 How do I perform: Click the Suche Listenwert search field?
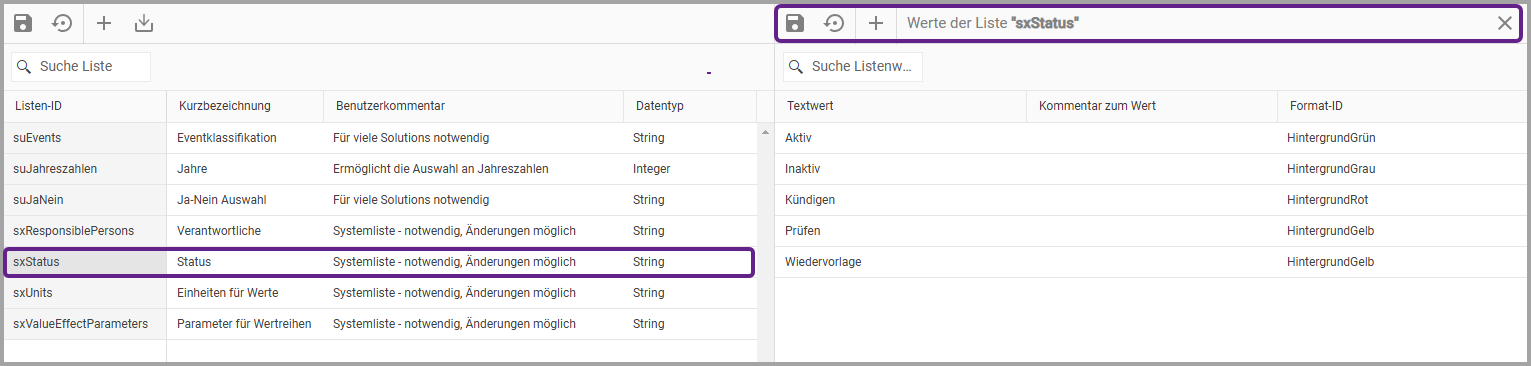[853, 66]
